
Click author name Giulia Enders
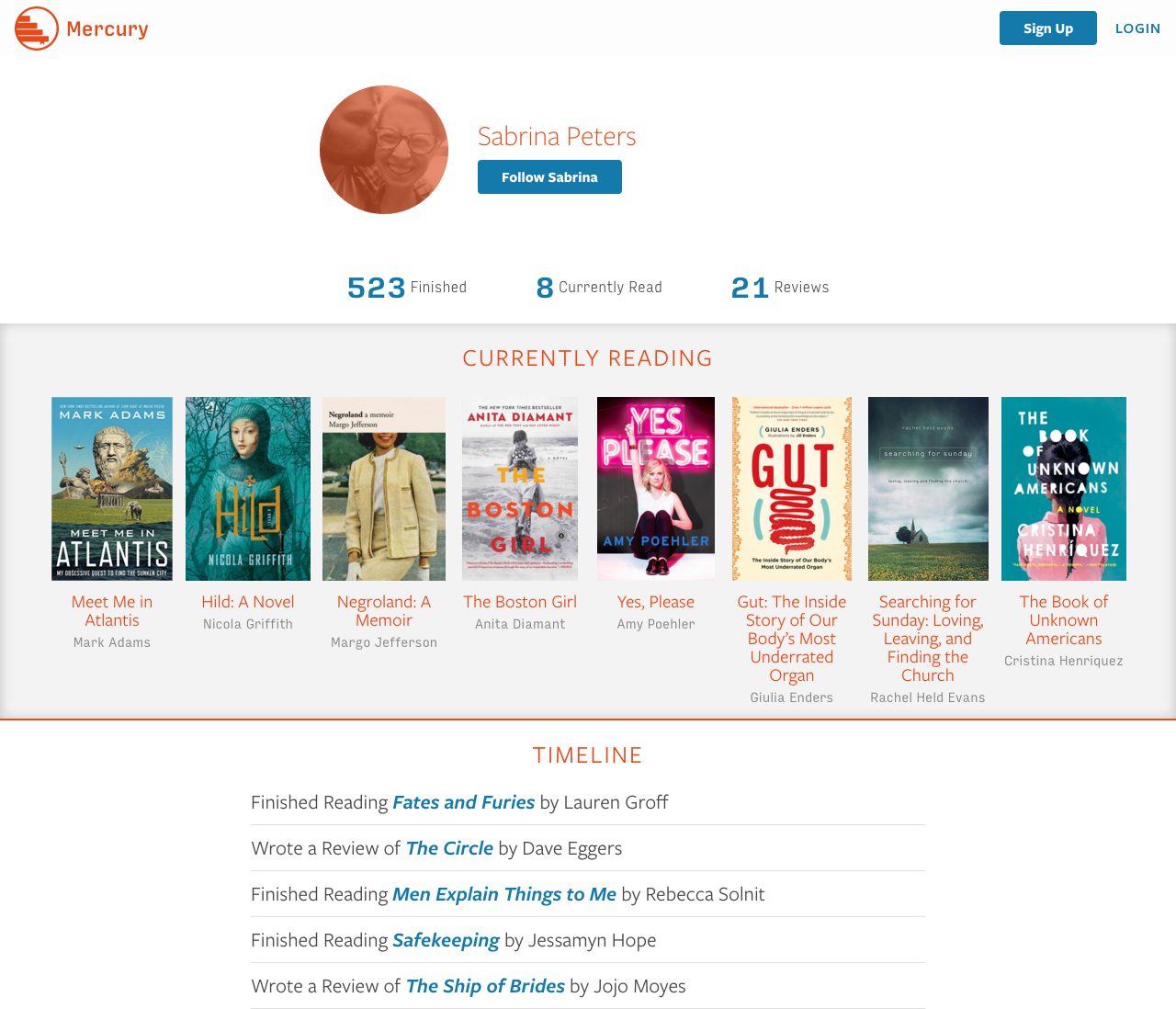[x=792, y=697]
